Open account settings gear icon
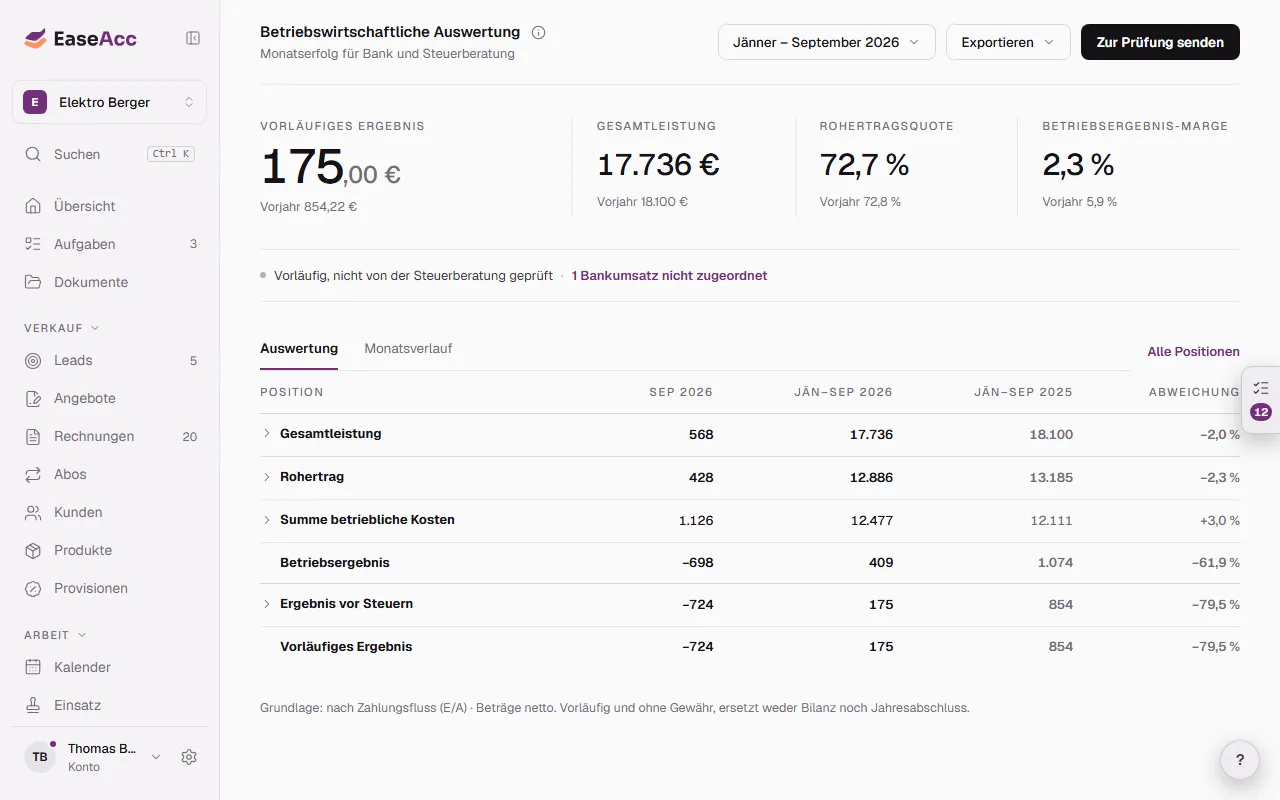 (x=189, y=757)
